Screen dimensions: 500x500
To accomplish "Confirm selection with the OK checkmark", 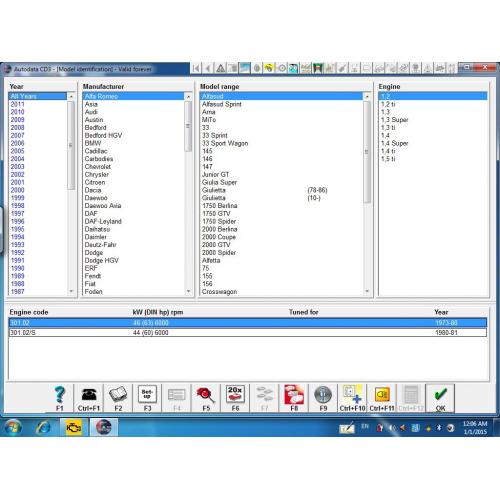I will (440, 398).
